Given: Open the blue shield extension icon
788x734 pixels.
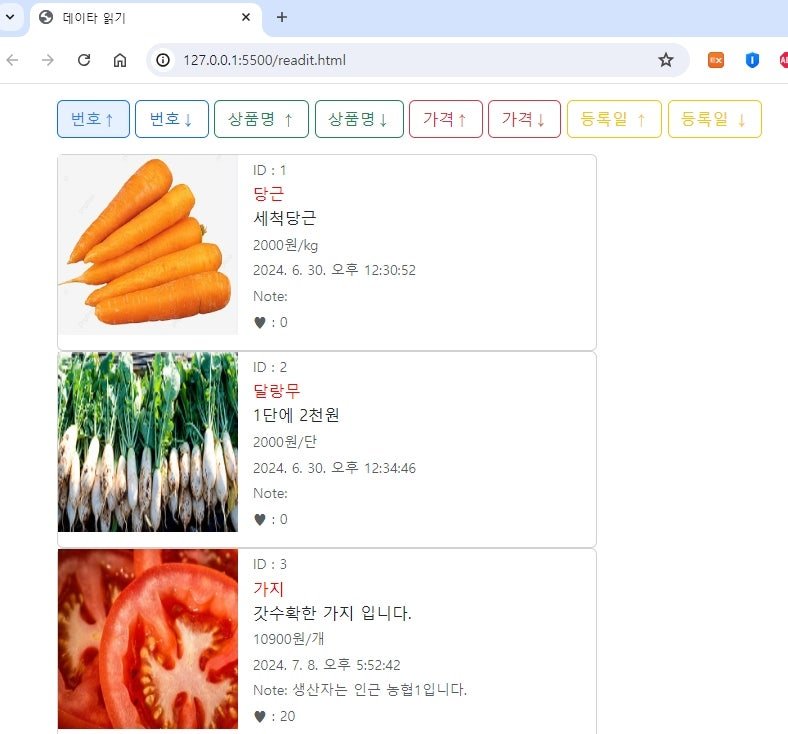Looking at the screenshot, I should 752,60.
